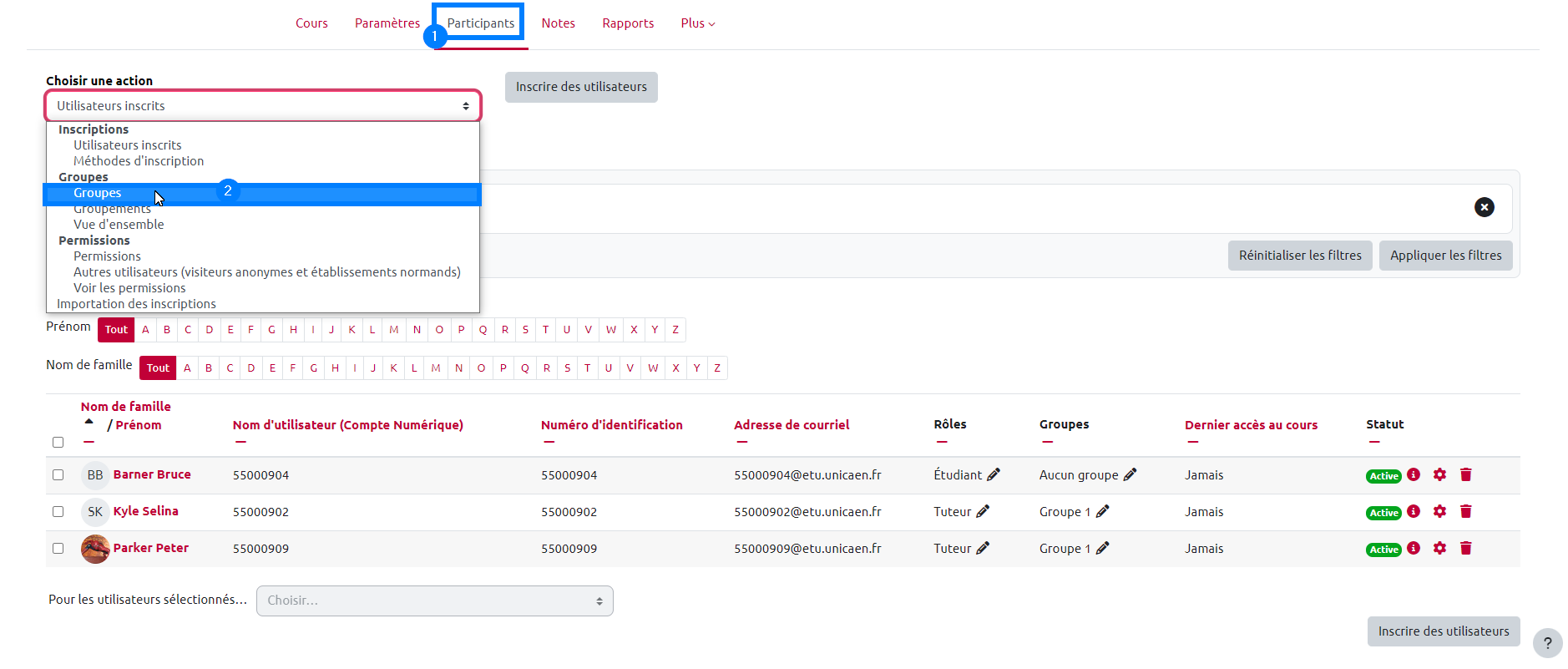Check the box for Kyle Selina
Screen dimensions: 1568x669
pyautogui.click(x=58, y=511)
